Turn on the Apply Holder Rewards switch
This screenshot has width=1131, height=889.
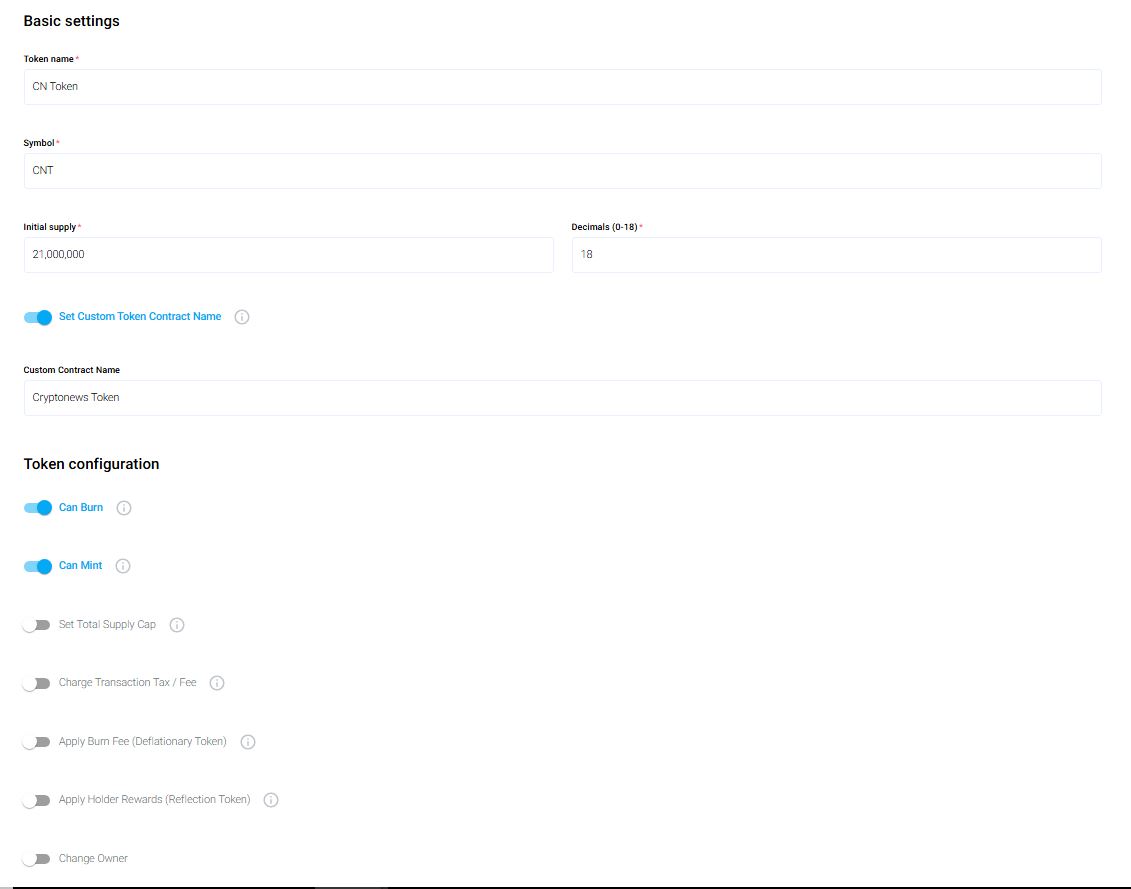coord(37,800)
